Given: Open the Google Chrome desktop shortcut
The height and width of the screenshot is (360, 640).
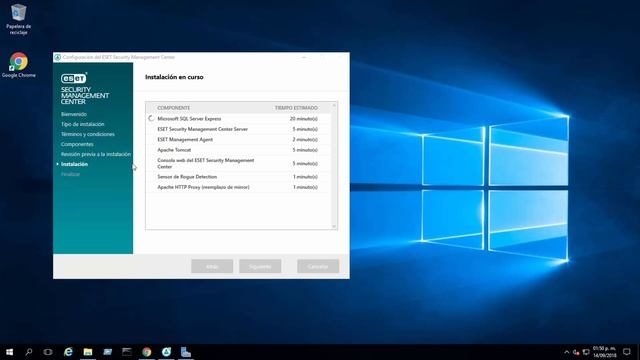Looking at the screenshot, I should pos(18,65).
